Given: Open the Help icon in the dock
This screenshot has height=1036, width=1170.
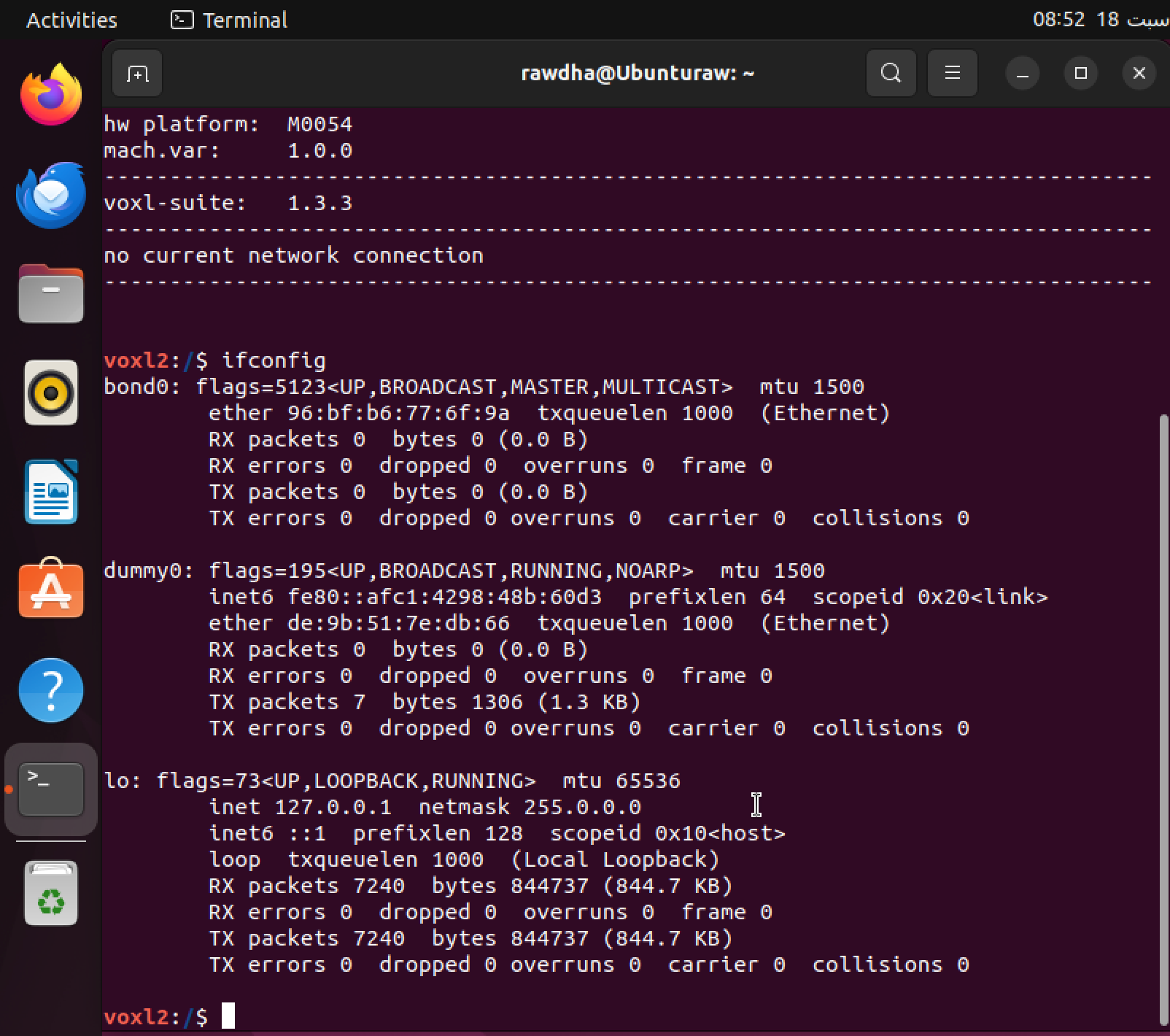Looking at the screenshot, I should tap(50, 690).
